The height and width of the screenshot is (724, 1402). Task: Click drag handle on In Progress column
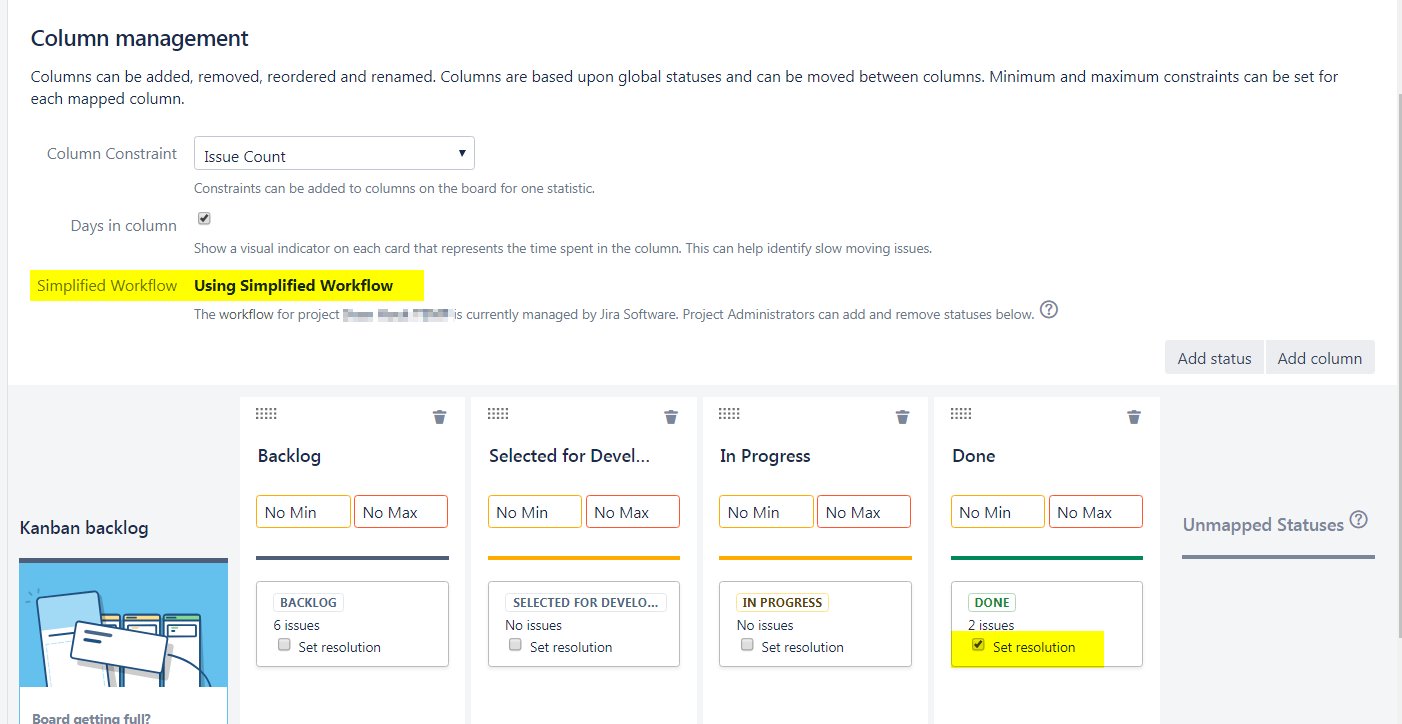pos(730,414)
